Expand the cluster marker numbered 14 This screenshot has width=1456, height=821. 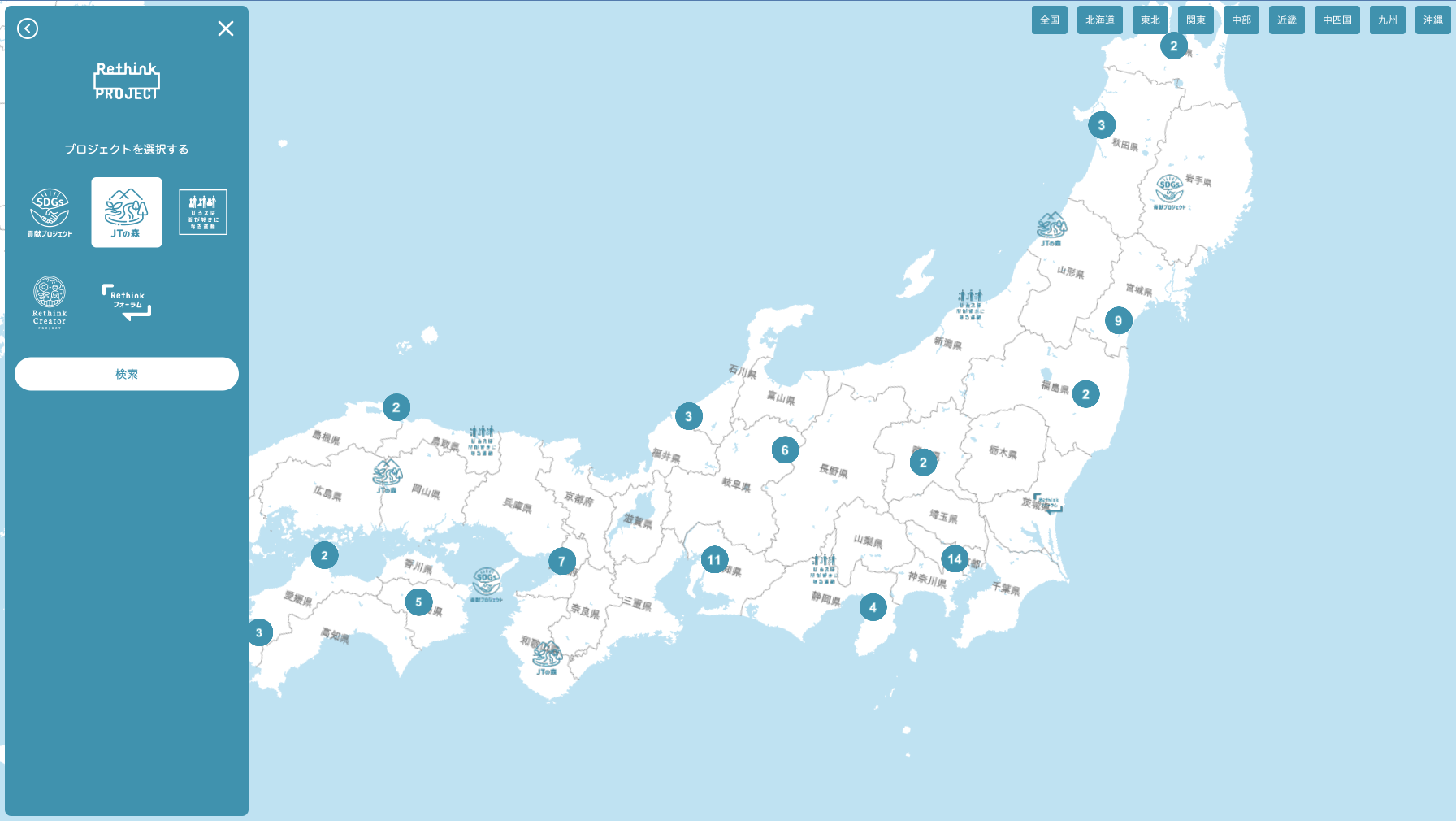pyautogui.click(x=955, y=559)
